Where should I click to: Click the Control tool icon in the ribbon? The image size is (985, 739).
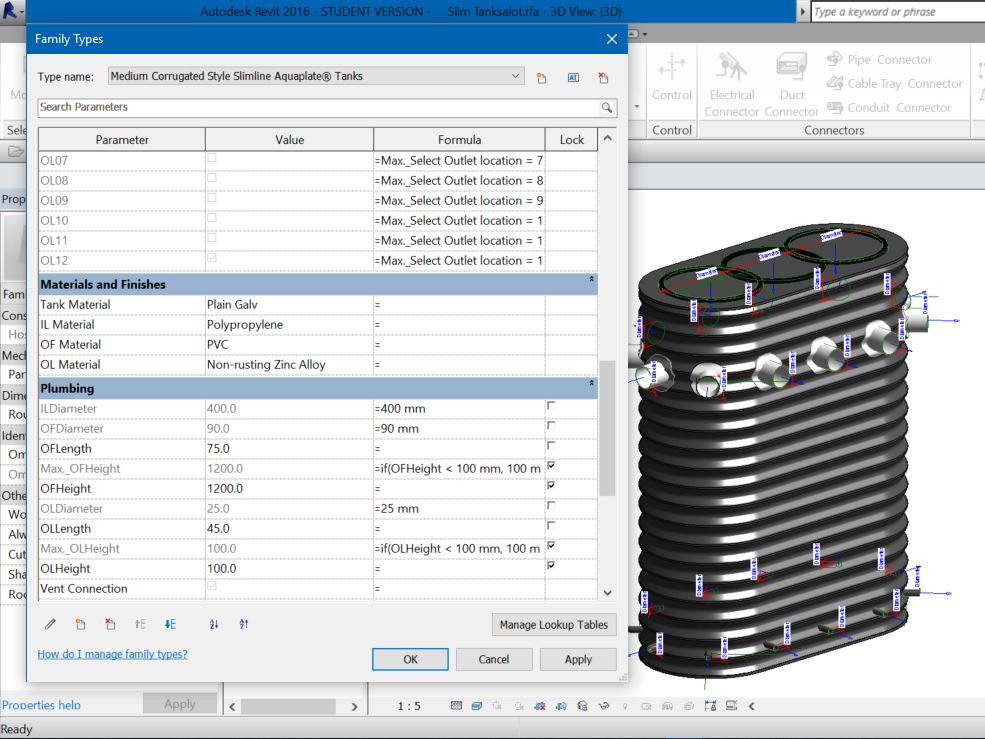click(672, 66)
